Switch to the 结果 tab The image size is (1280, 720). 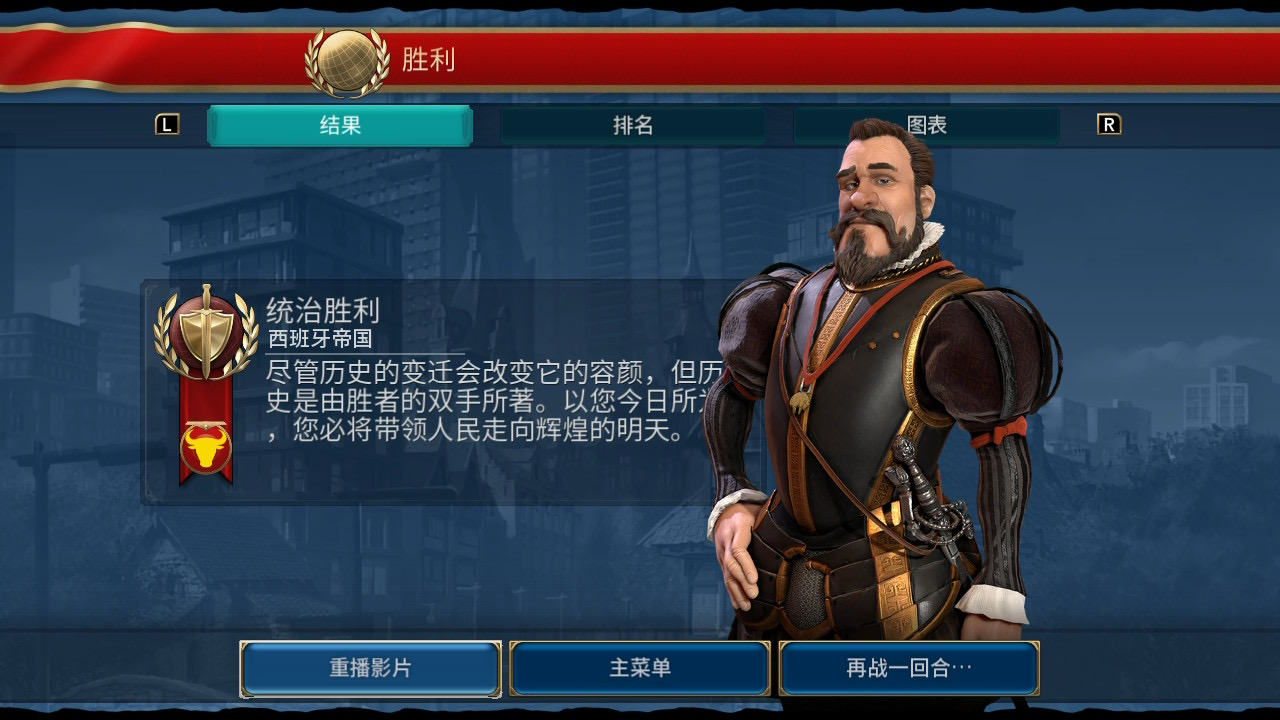tap(340, 126)
